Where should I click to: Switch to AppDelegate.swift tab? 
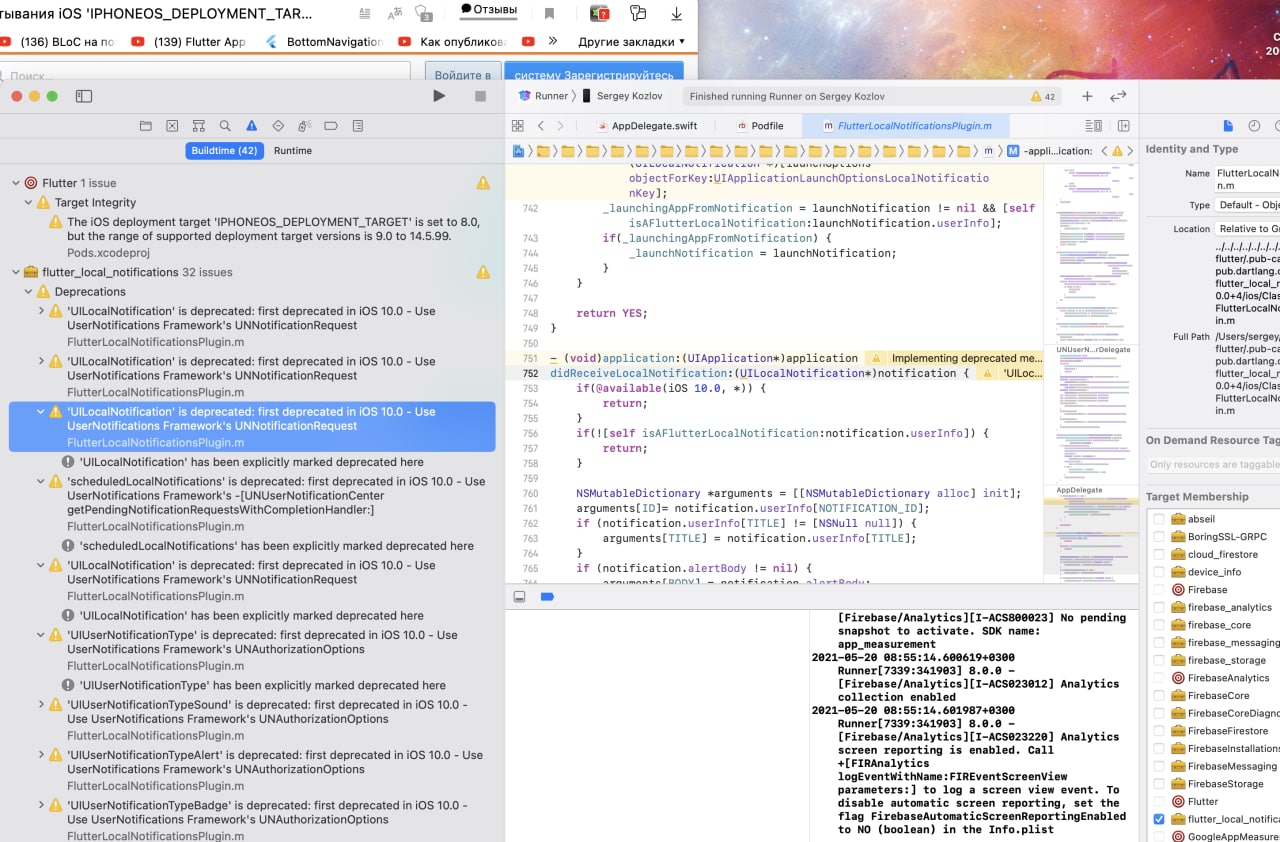coord(647,126)
